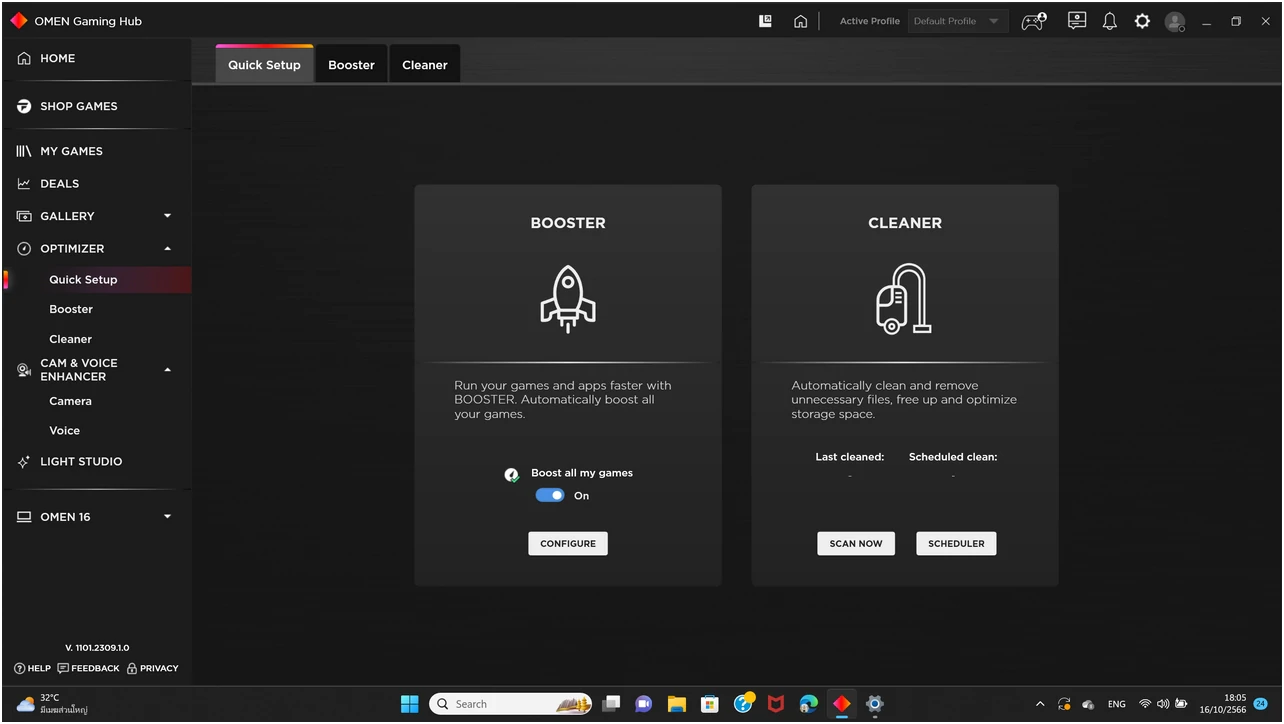Open settings gear in title bar
This screenshot has height=724, width=1284.
tap(1142, 21)
